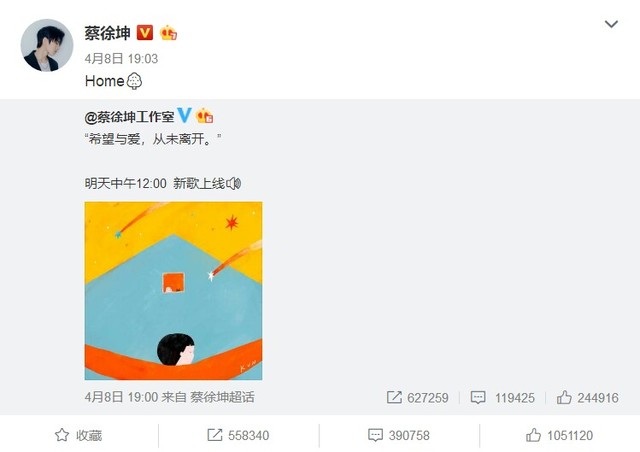The height and width of the screenshot is (452, 640).
Task: Repost this post via the 558340 button
Action: click(x=238, y=435)
